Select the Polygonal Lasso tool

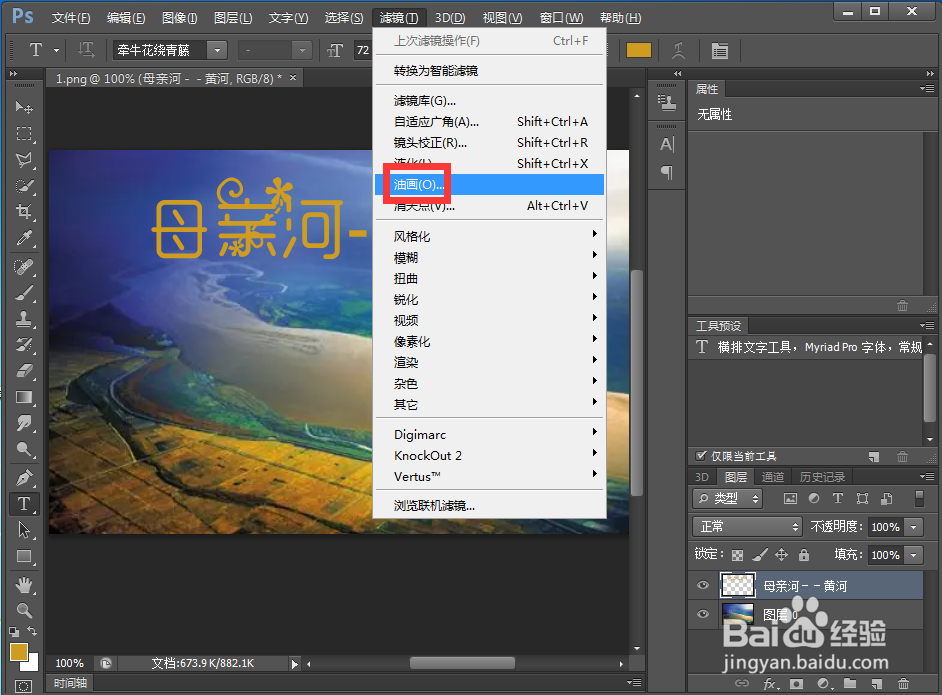[x=24, y=160]
